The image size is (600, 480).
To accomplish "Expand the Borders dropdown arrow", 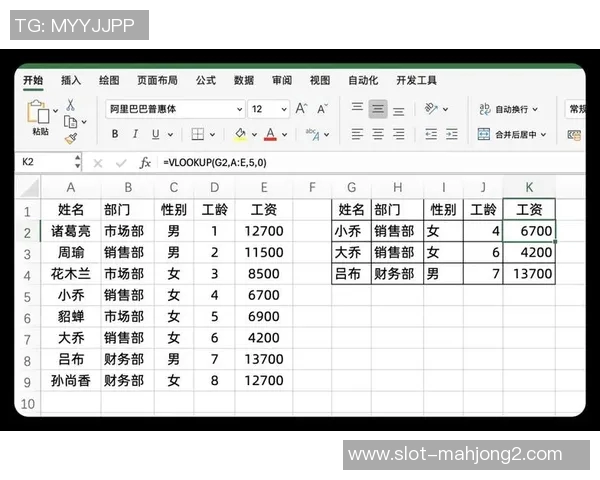I will (212, 135).
